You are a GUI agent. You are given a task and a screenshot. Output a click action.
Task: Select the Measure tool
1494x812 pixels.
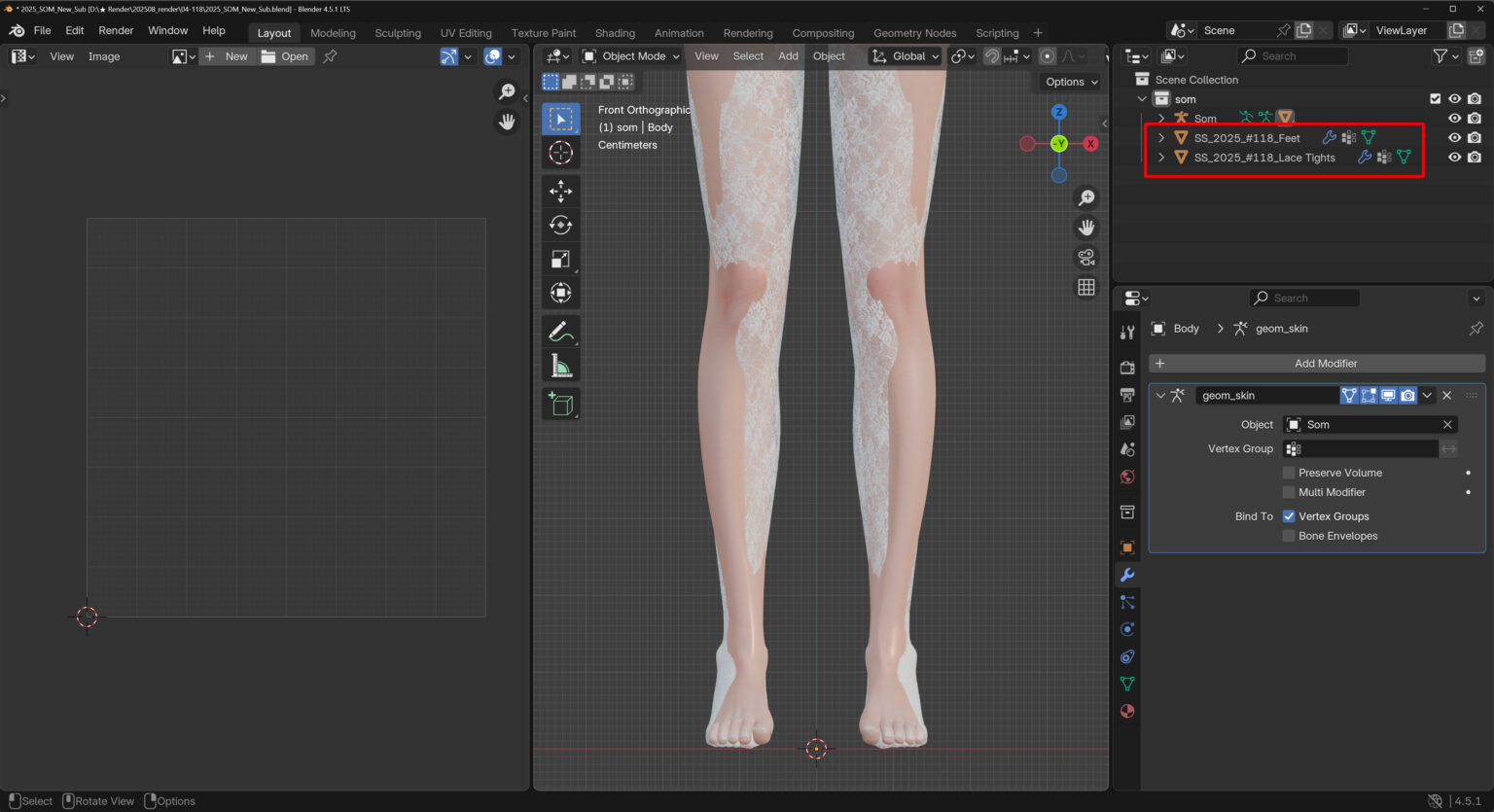[x=560, y=367]
